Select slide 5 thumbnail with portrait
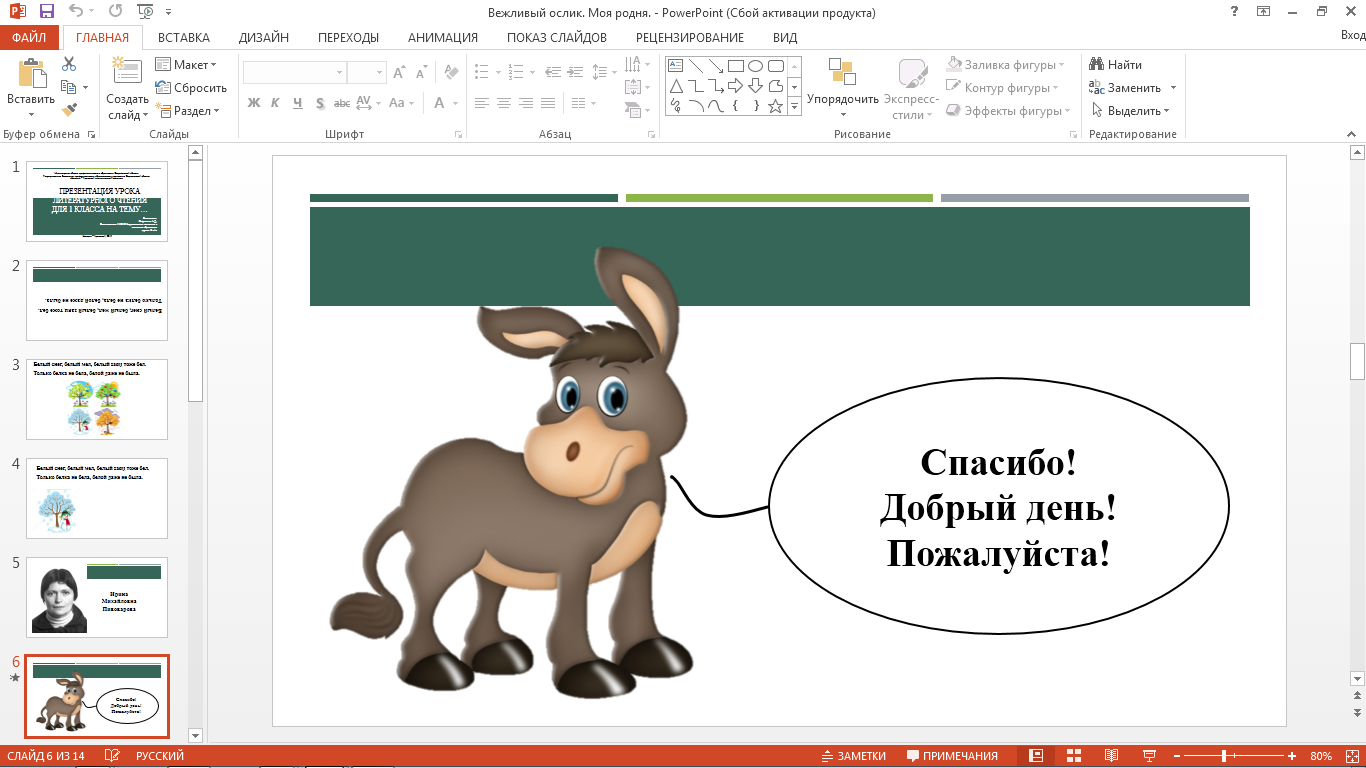The height and width of the screenshot is (768, 1366). click(x=97, y=597)
